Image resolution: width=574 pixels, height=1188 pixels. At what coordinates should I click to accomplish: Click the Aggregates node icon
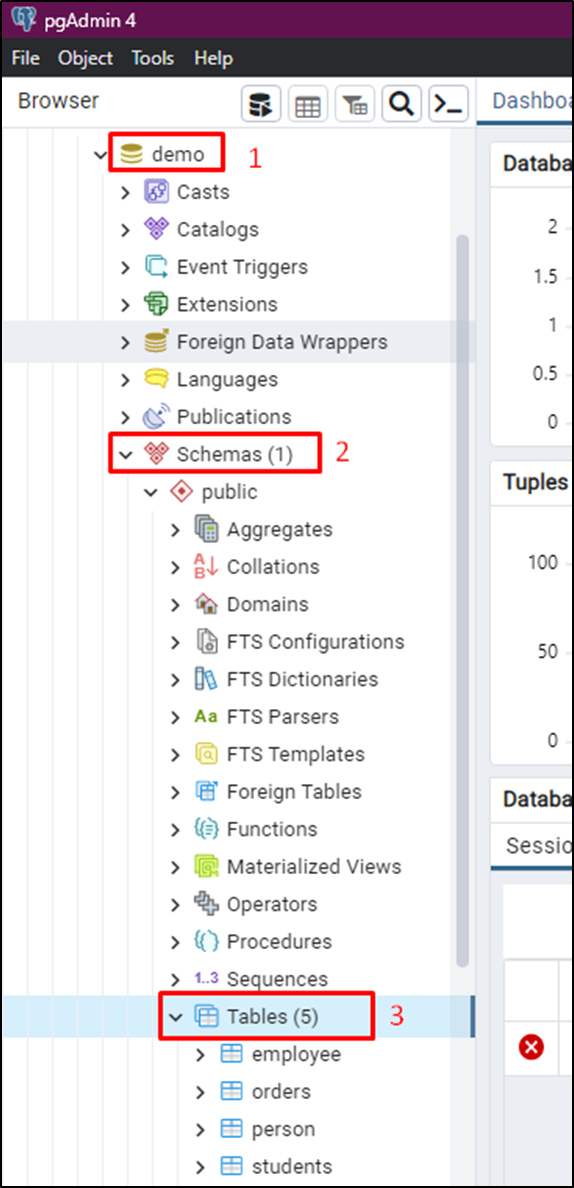click(x=206, y=529)
